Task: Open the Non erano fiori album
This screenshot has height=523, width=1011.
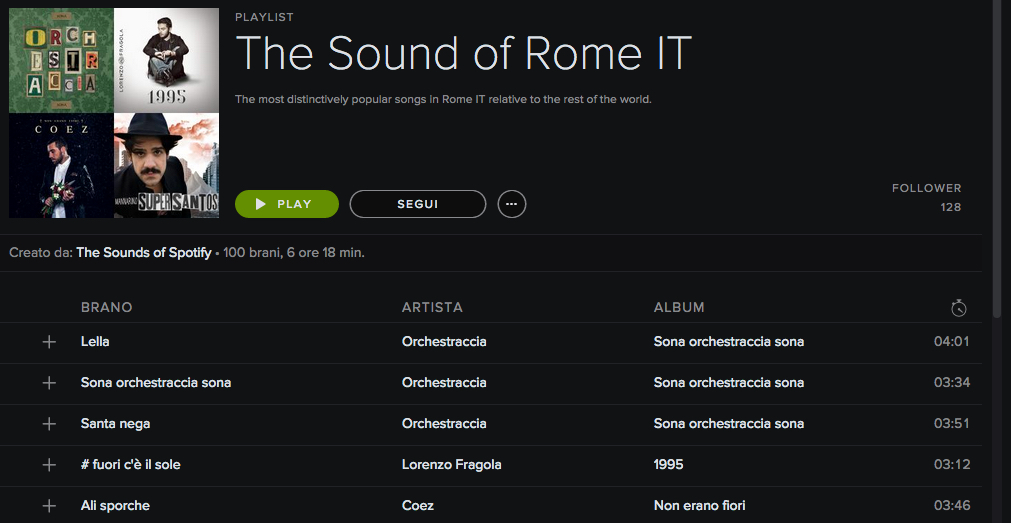Action: point(699,506)
